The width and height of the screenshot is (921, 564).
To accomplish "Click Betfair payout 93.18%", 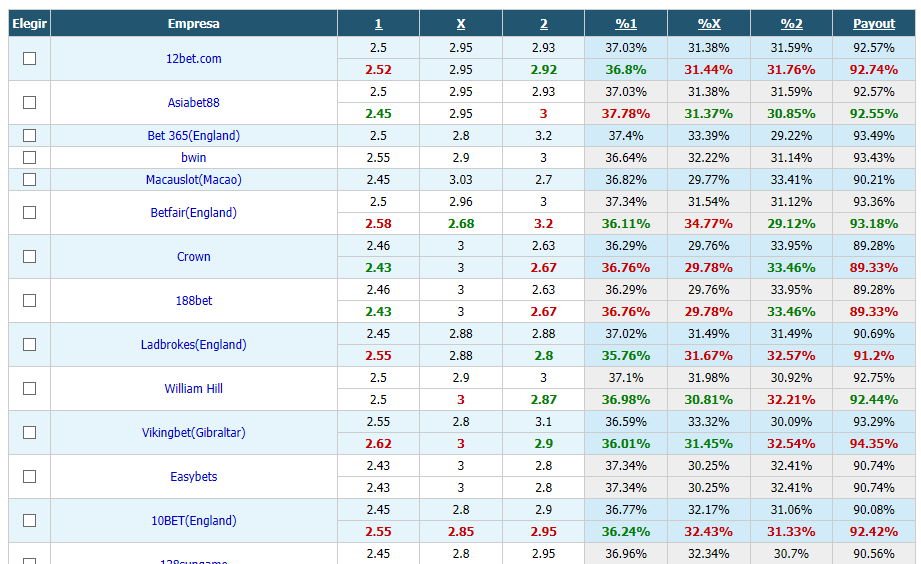I will (x=874, y=223).
